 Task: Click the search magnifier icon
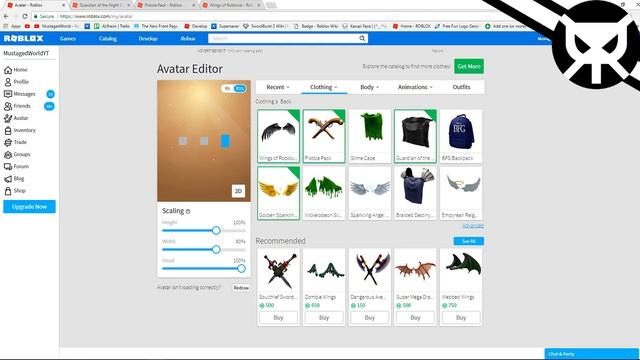point(362,38)
